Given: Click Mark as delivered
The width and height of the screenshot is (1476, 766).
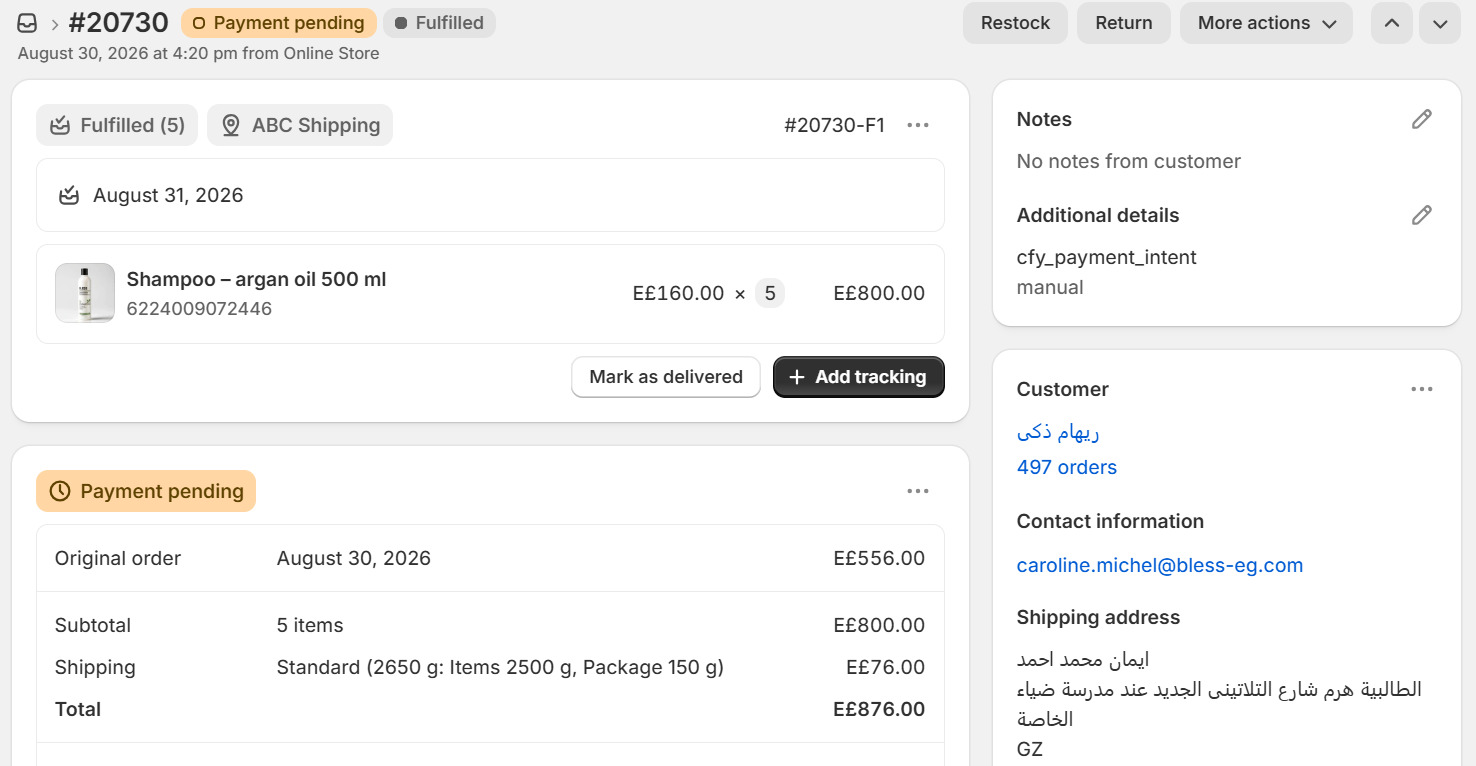Looking at the screenshot, I should point(666,377).
